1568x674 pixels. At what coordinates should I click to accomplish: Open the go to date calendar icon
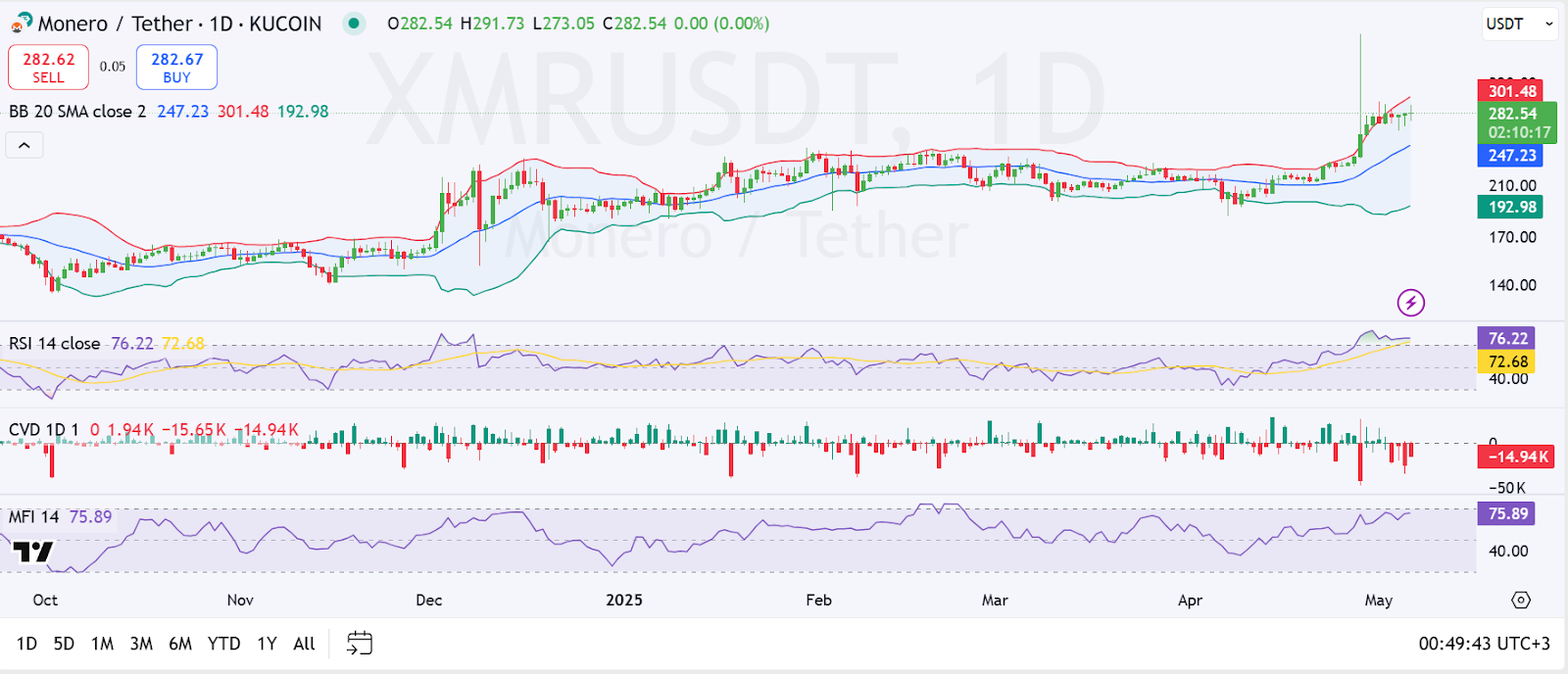pyautogui.click(x=360, y=643)
